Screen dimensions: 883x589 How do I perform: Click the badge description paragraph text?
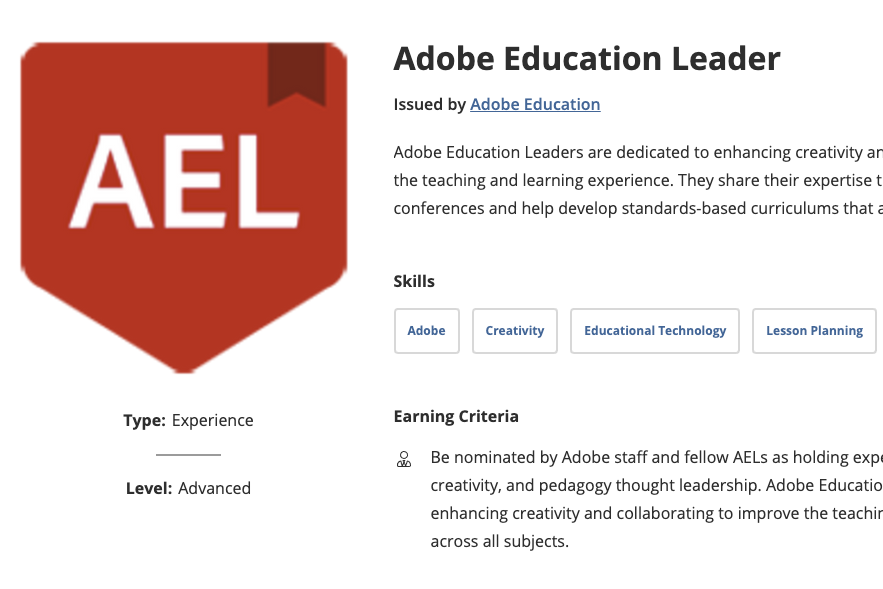coord(638,180)
